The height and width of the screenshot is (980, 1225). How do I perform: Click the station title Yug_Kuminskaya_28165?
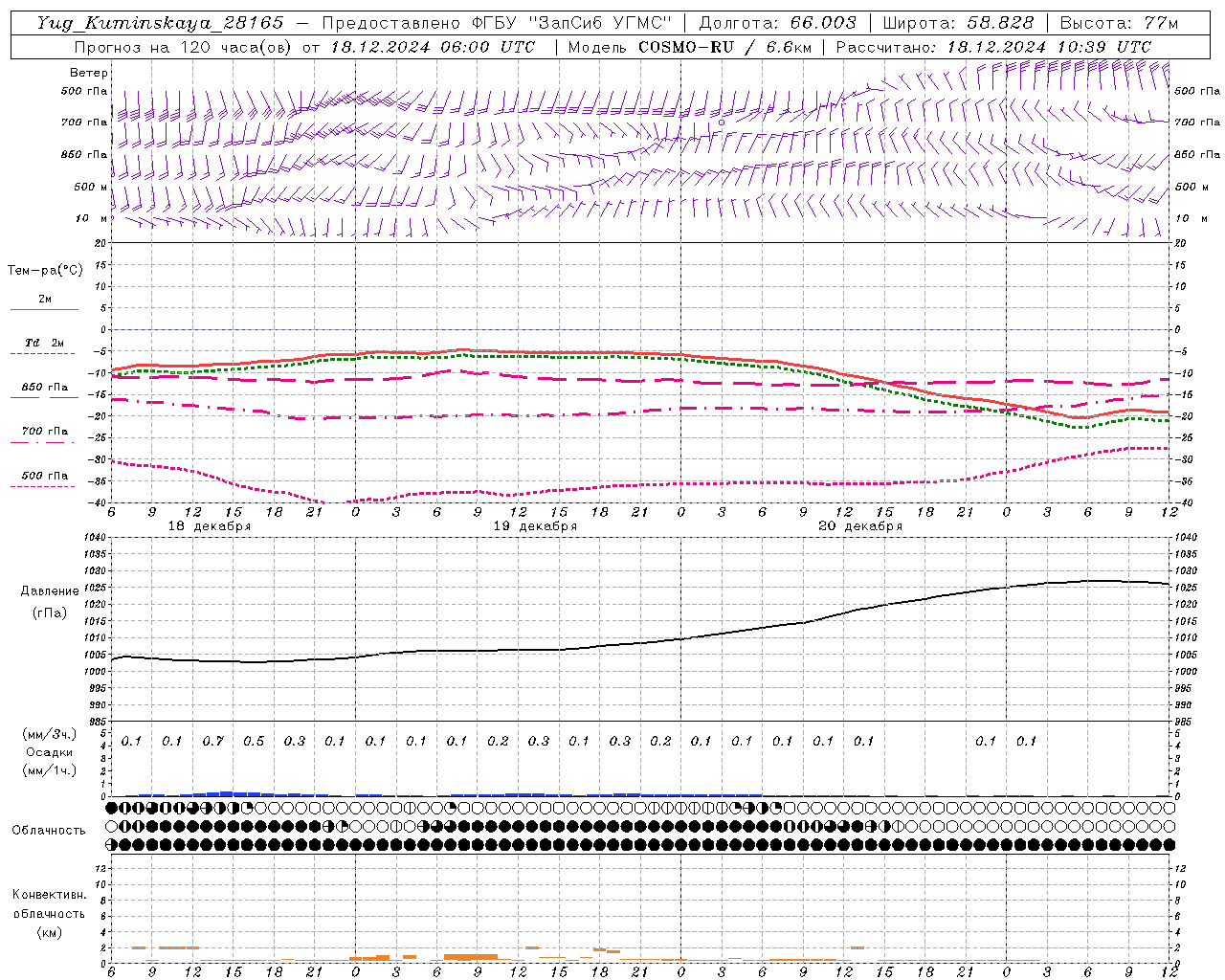coord(161,23)
